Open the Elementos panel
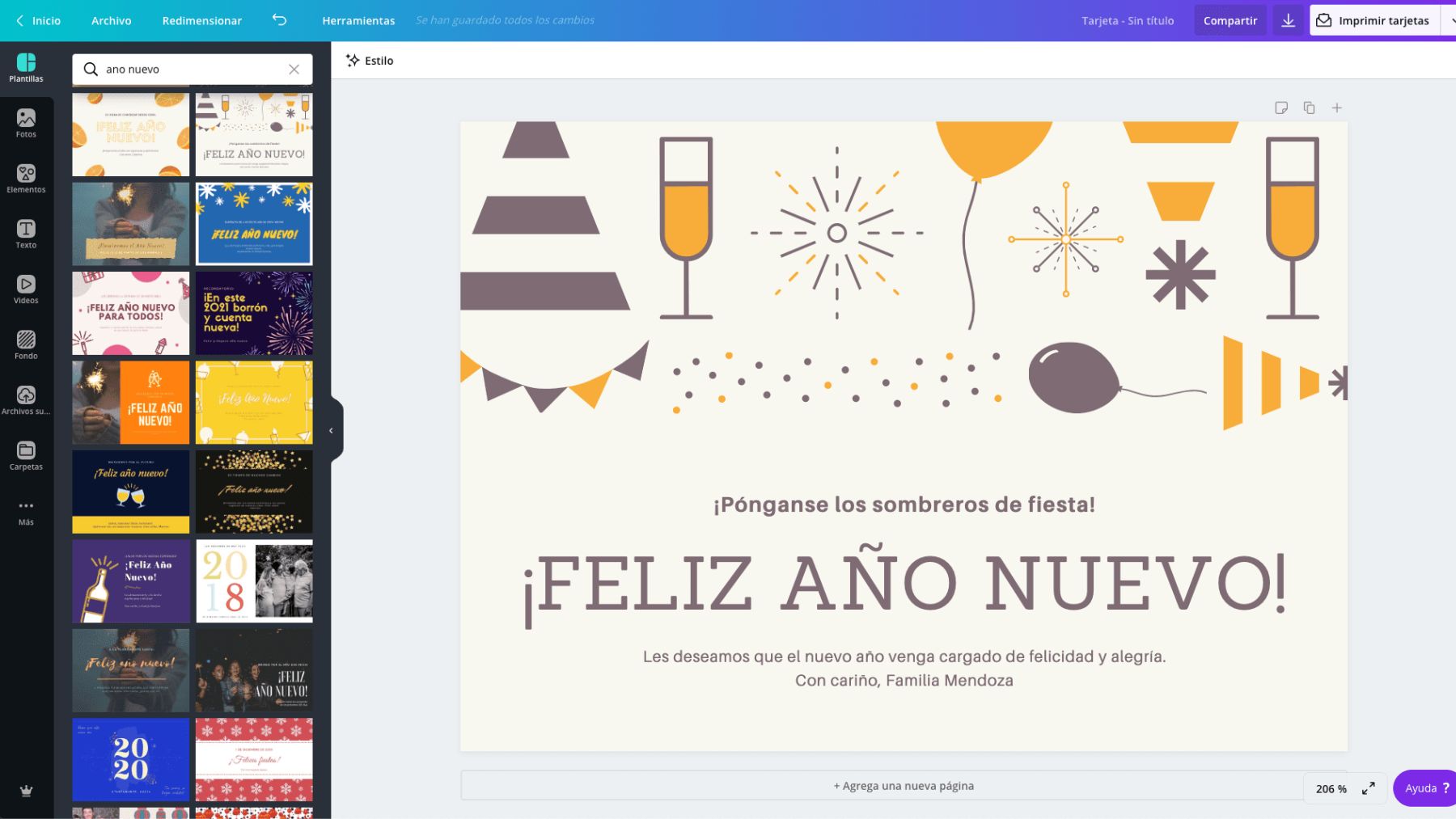This screenshot has width=1456, height=819. (x=26, y=179)
